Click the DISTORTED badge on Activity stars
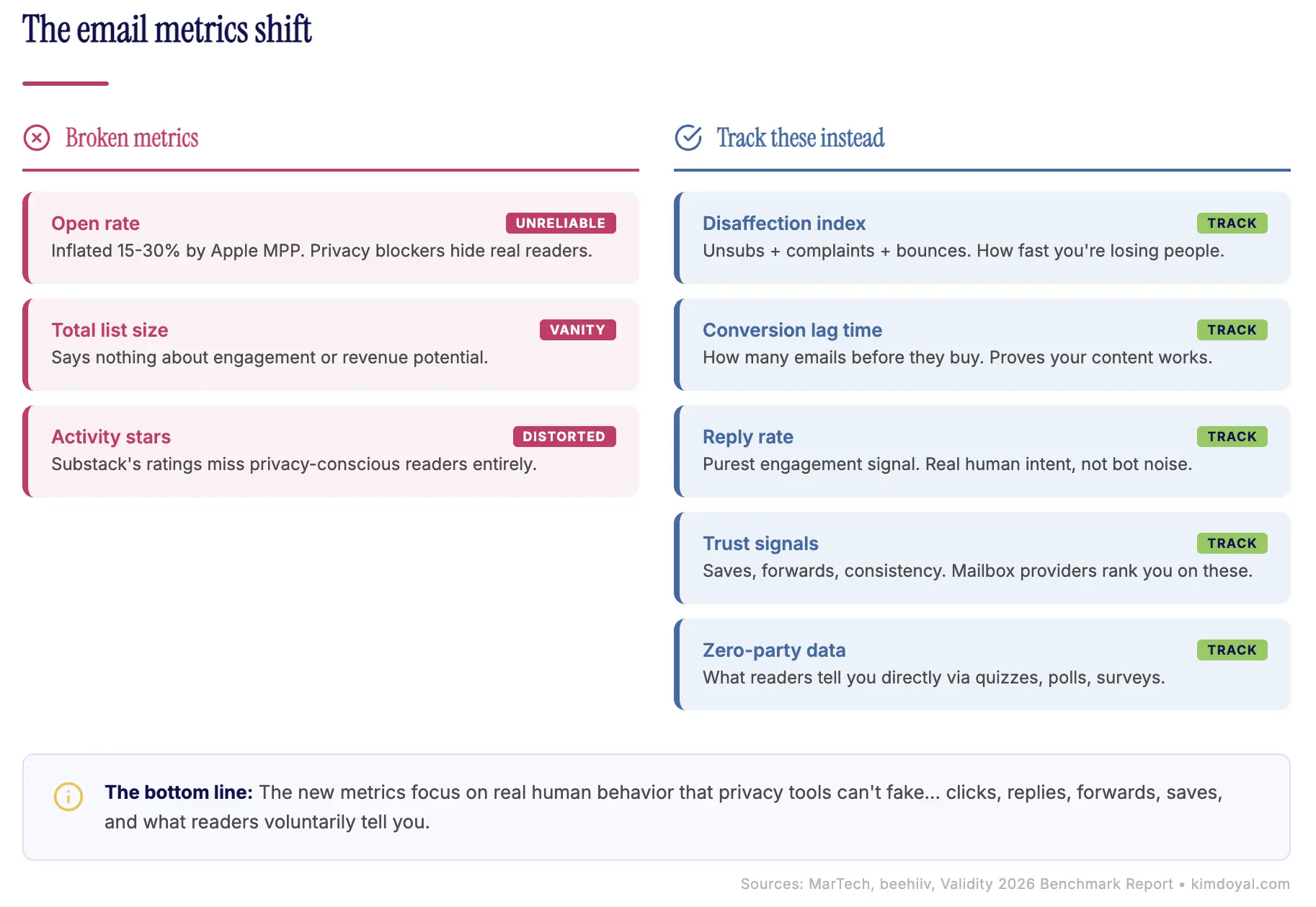This screenshot has width=1316, height=907. 564,436
